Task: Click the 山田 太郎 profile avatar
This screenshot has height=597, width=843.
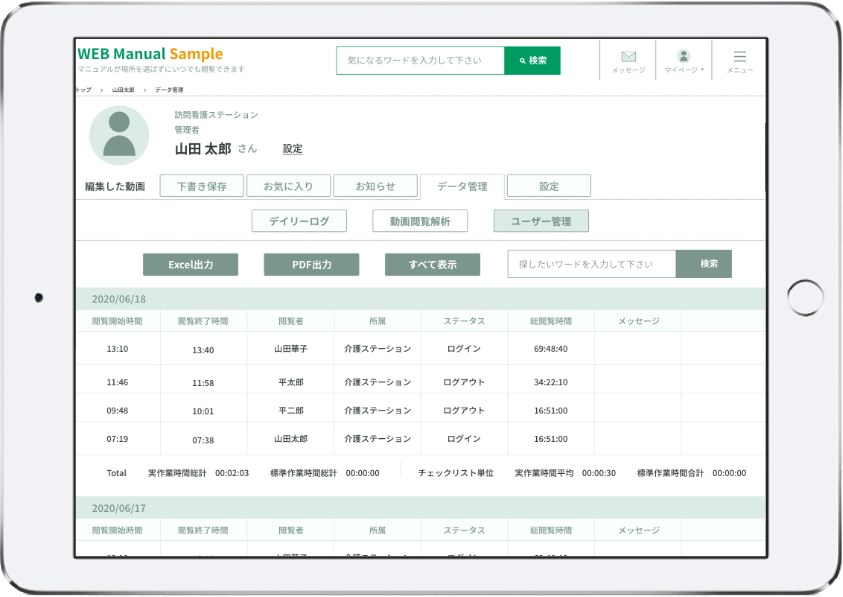Action: tap(119, 135)
